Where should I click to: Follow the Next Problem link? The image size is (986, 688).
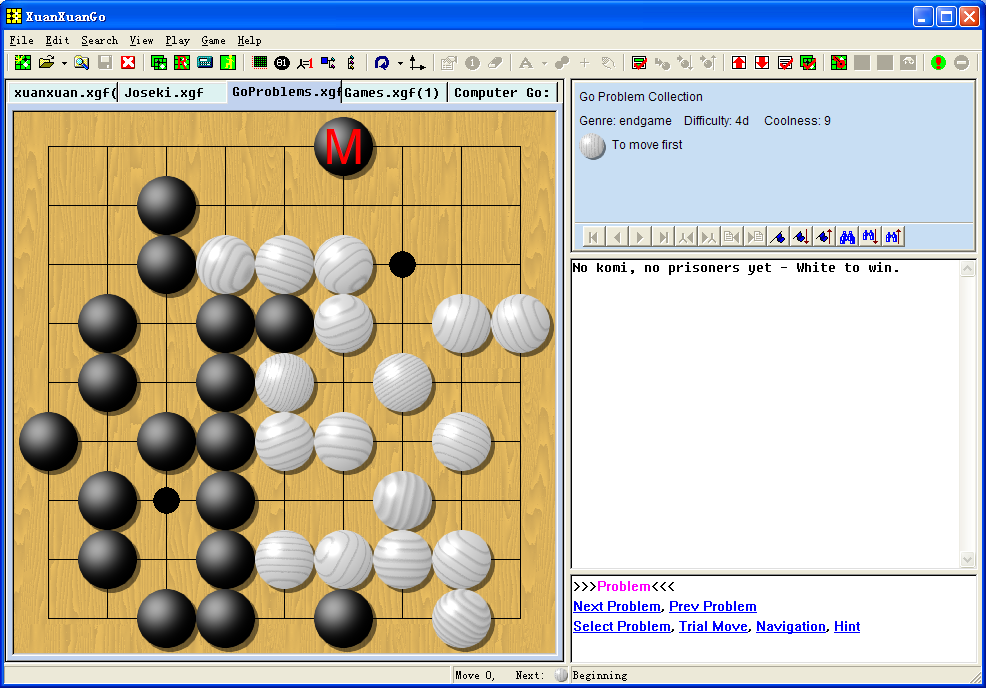click(x=617, y=606)
